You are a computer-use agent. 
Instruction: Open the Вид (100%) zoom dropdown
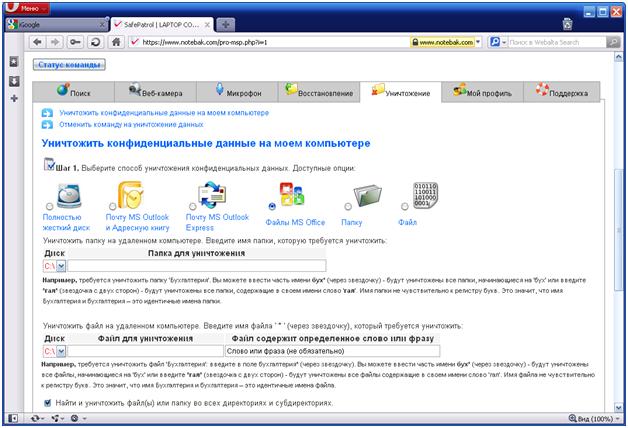[x=595, y=418]
